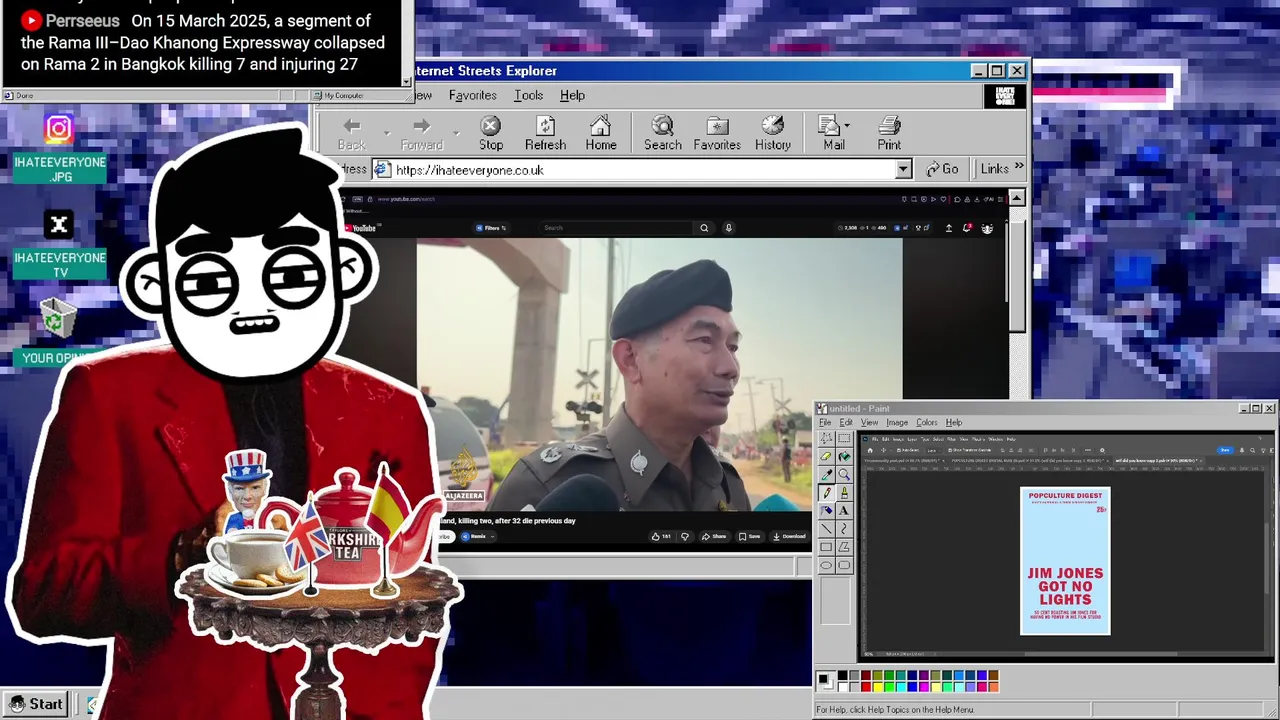1280x720 pixels.
Task: Select the Ellipse shape tool
Action: tap(825, 565)
